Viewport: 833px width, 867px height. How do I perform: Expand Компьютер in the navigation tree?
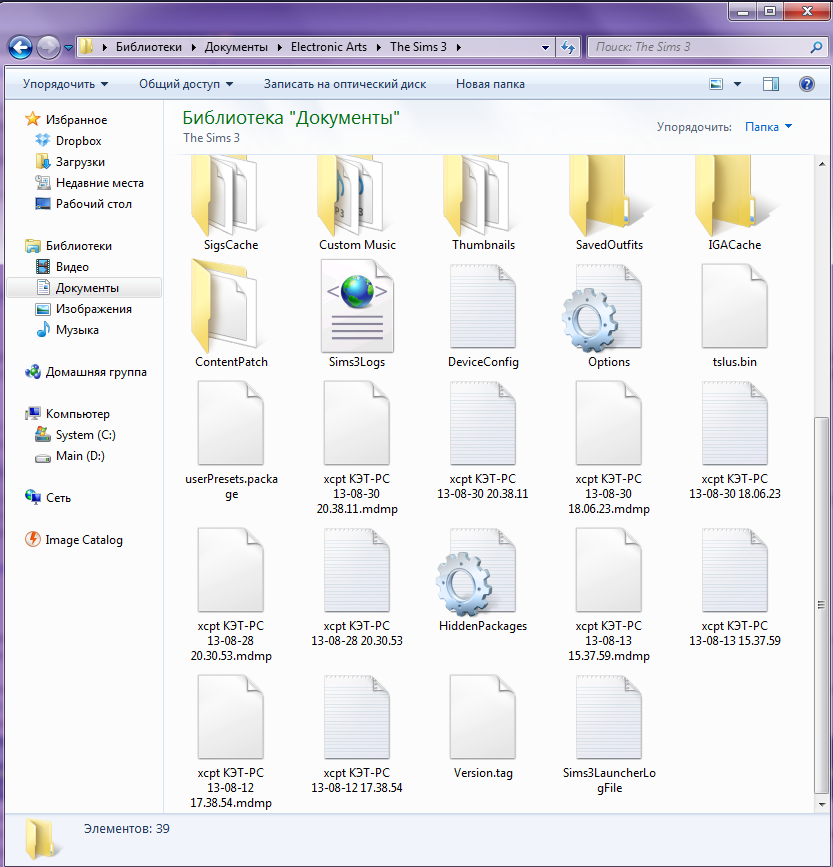click(22, 414)
